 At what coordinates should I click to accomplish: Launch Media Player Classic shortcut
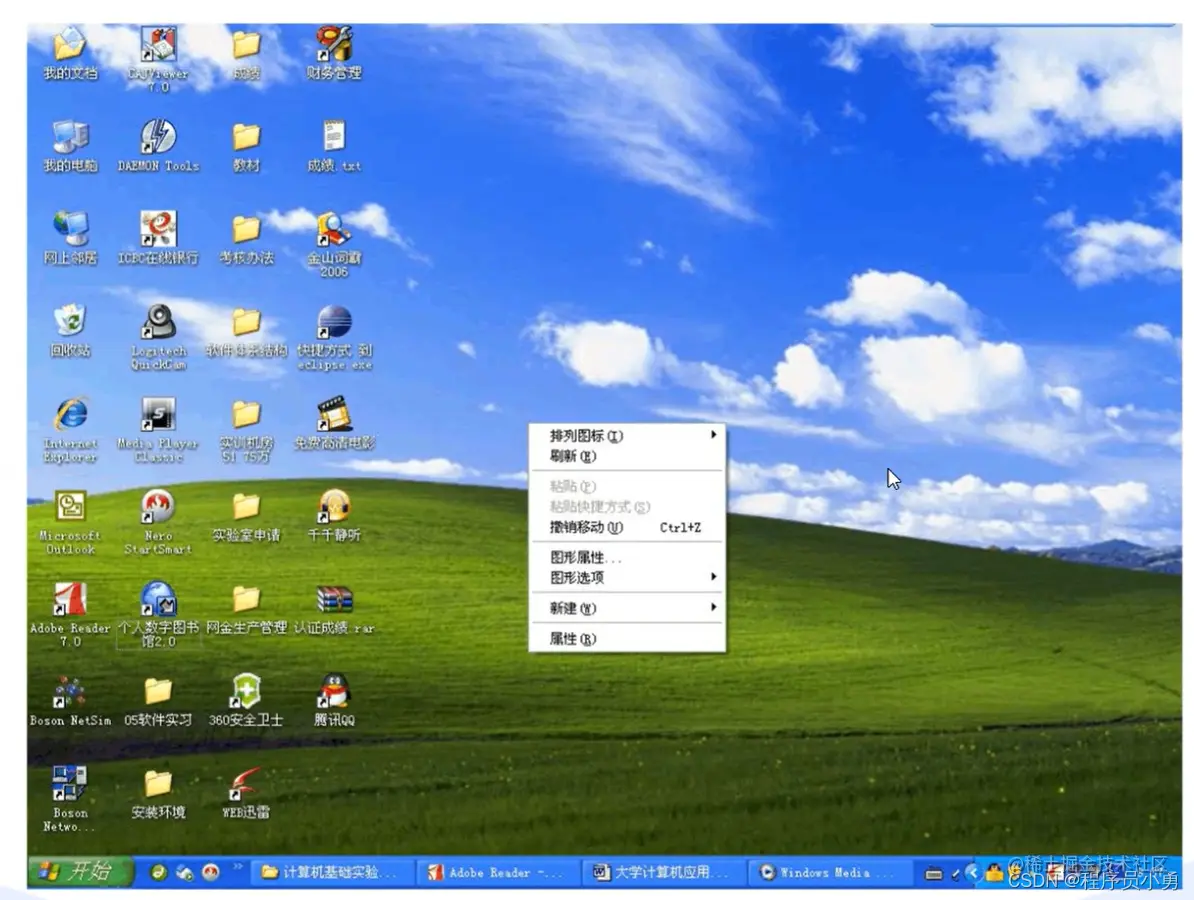pos(158,430)
